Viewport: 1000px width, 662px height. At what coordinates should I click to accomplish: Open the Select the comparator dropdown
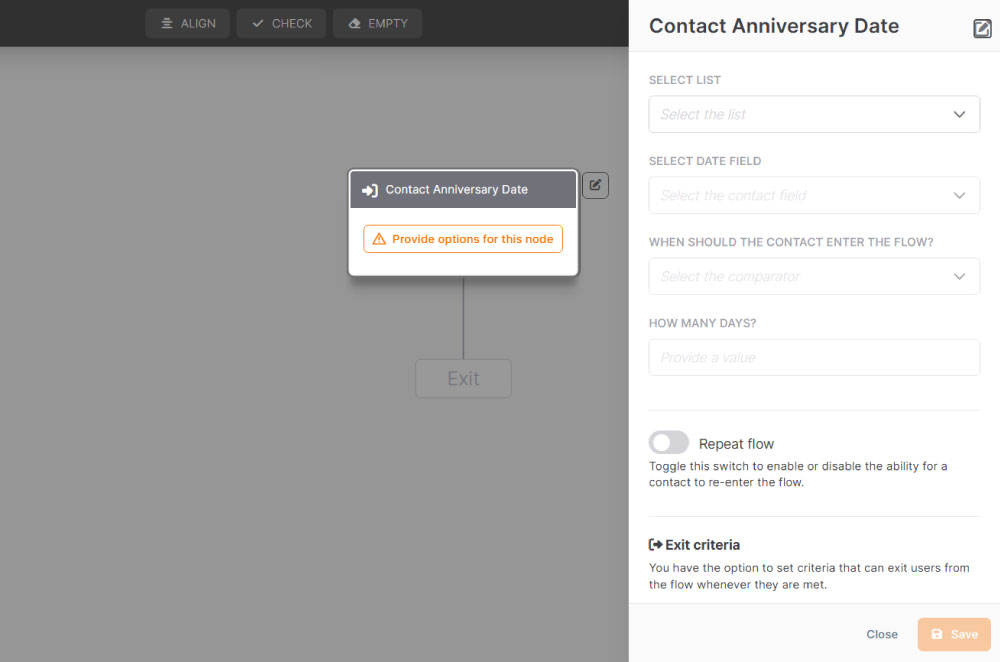point(814,276)
